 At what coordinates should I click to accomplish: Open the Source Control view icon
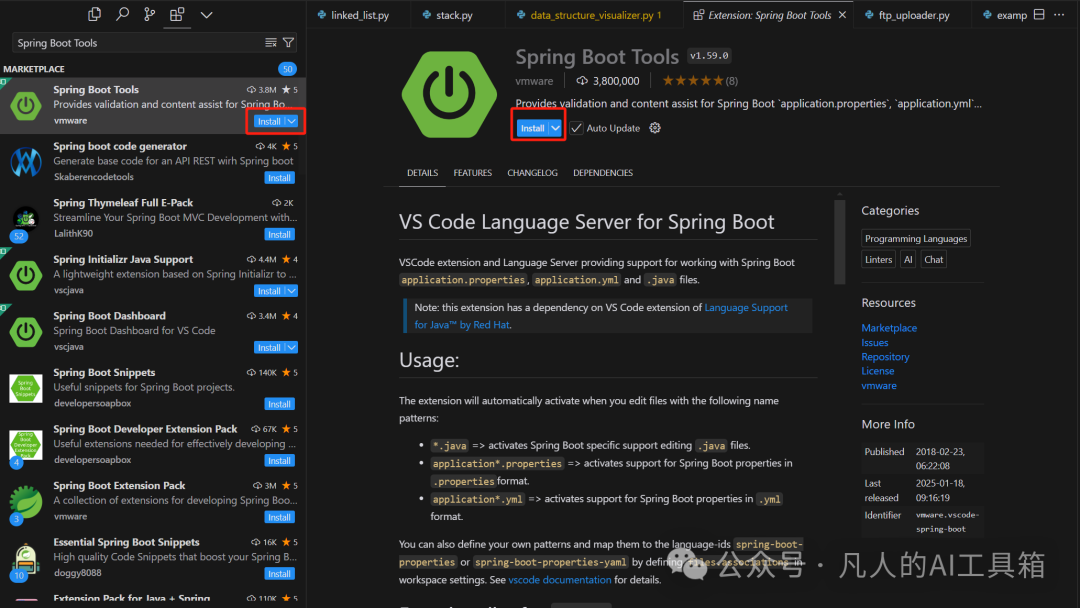(x=149, y=14)
